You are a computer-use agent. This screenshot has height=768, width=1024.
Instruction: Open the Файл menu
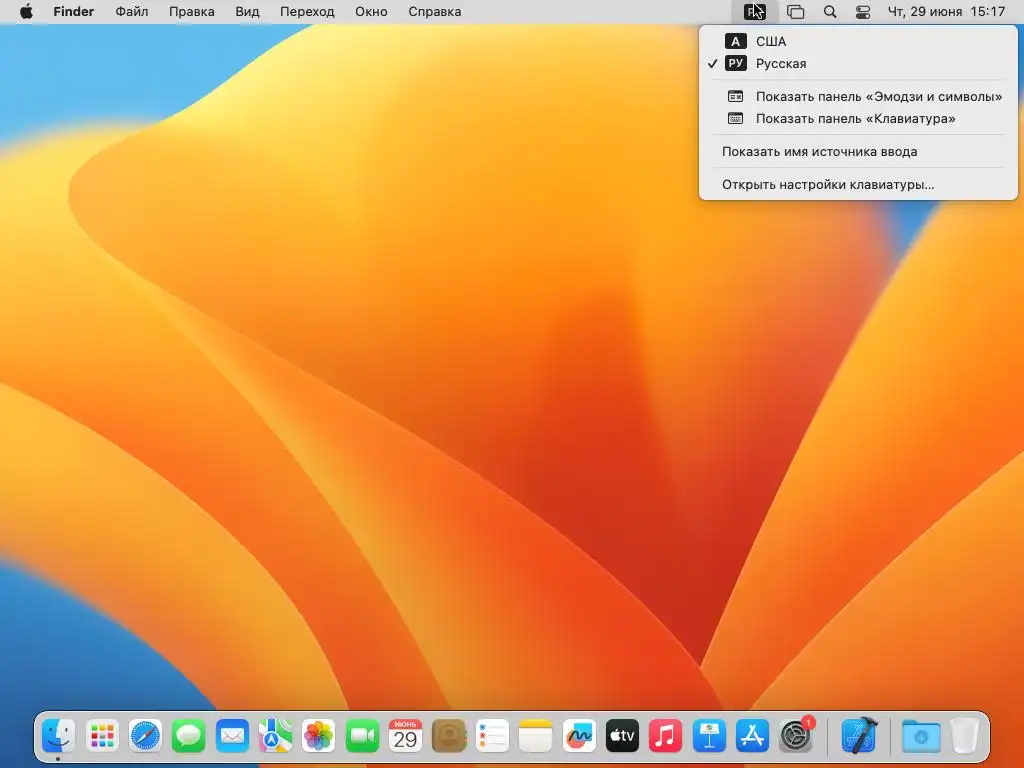tap(131, 12)
